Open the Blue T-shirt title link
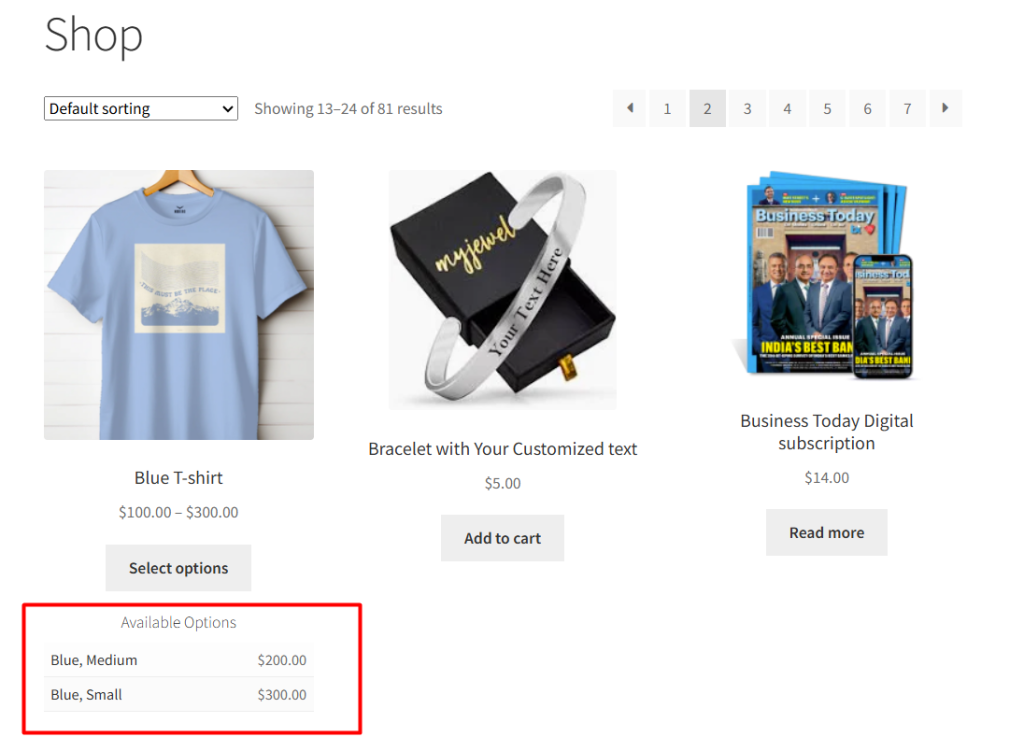This screenshot has height=751, width=1024. (x=179, y=478)
